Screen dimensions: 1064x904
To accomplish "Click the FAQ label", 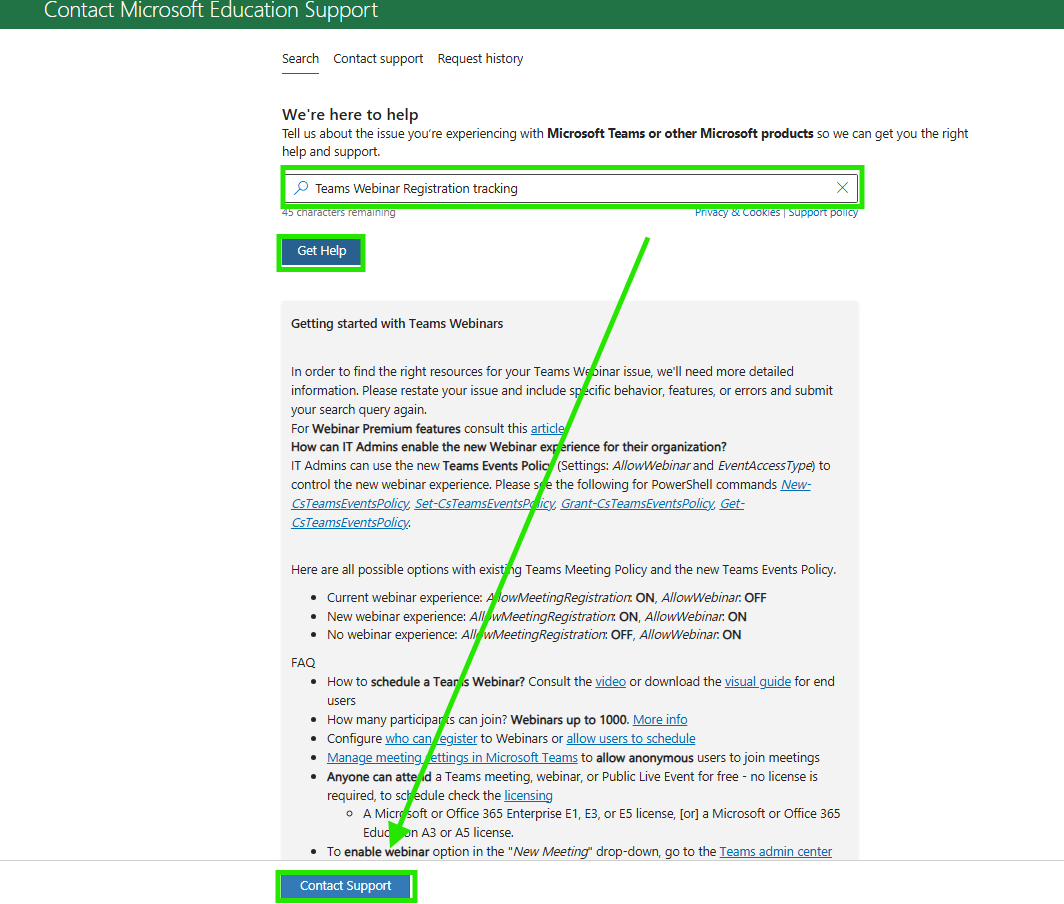I will 303,662.
